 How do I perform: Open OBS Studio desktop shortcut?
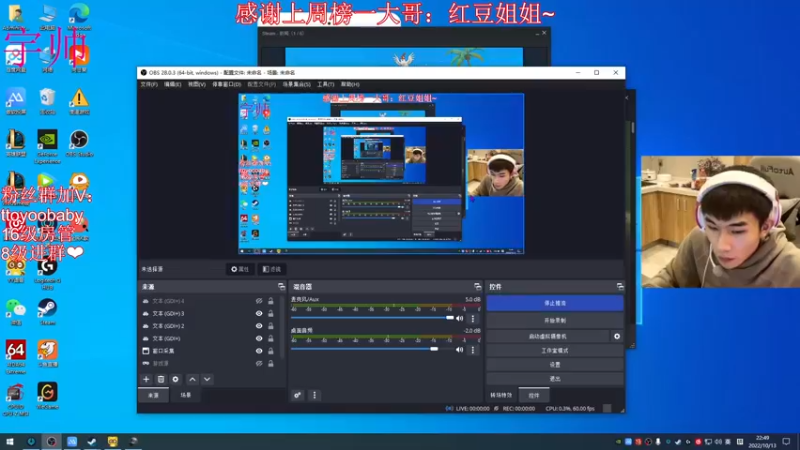coord(79,143)
